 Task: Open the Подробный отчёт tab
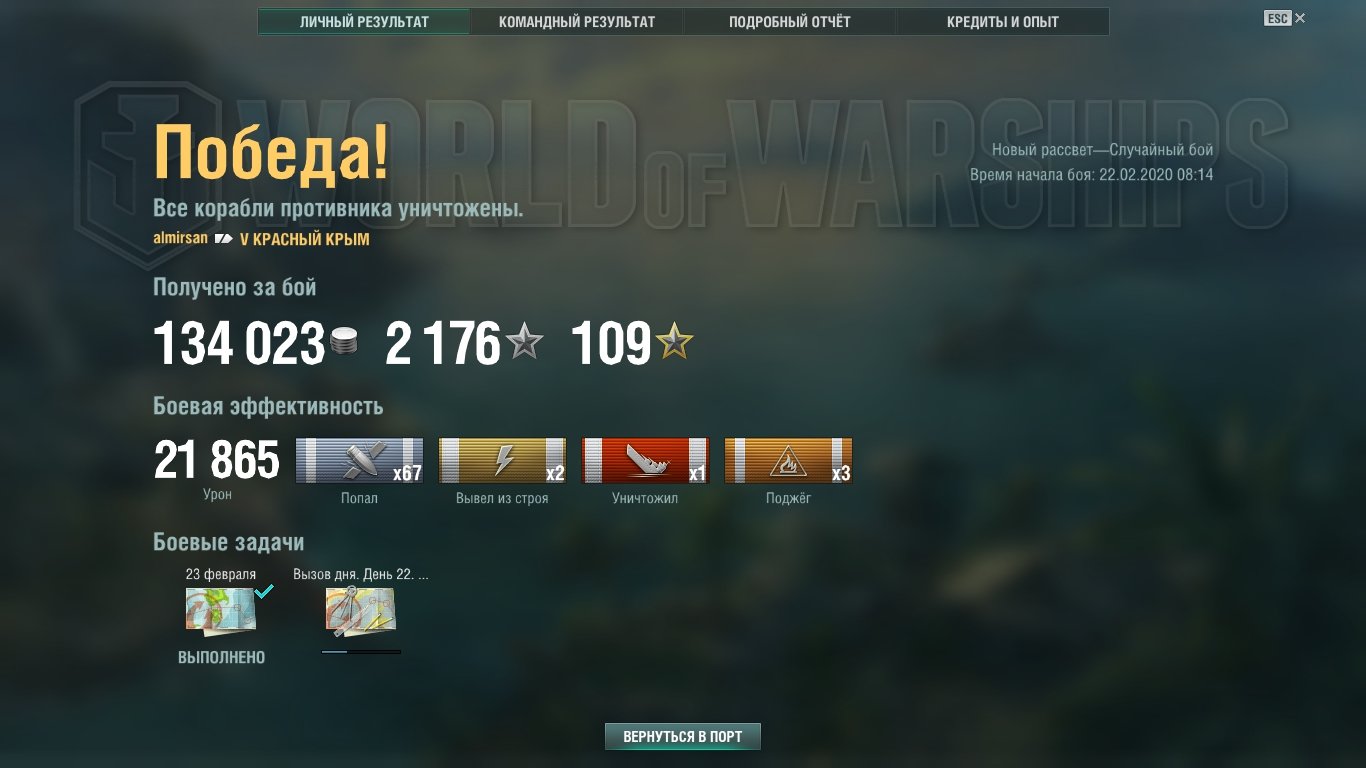pyautogui.click(x=790, y=22)
